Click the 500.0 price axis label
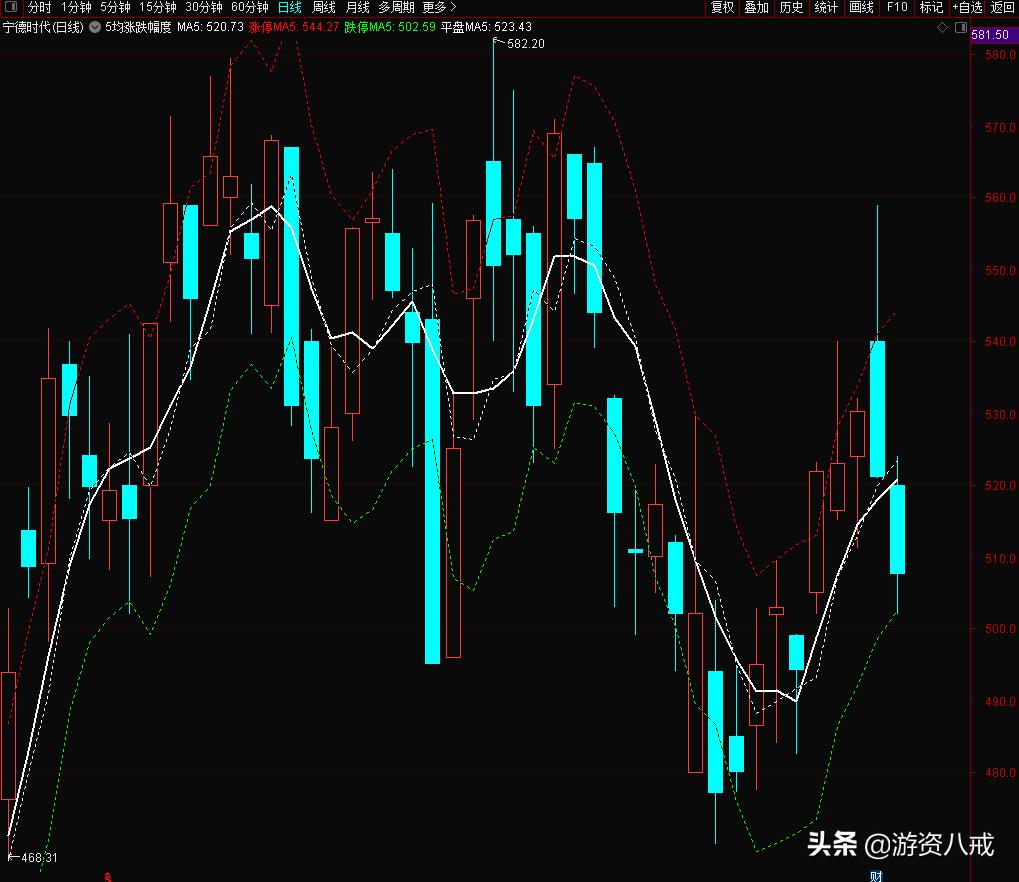Image resolution: width=1019 pixels, height=882 pixels. (x=1000, y=629)
